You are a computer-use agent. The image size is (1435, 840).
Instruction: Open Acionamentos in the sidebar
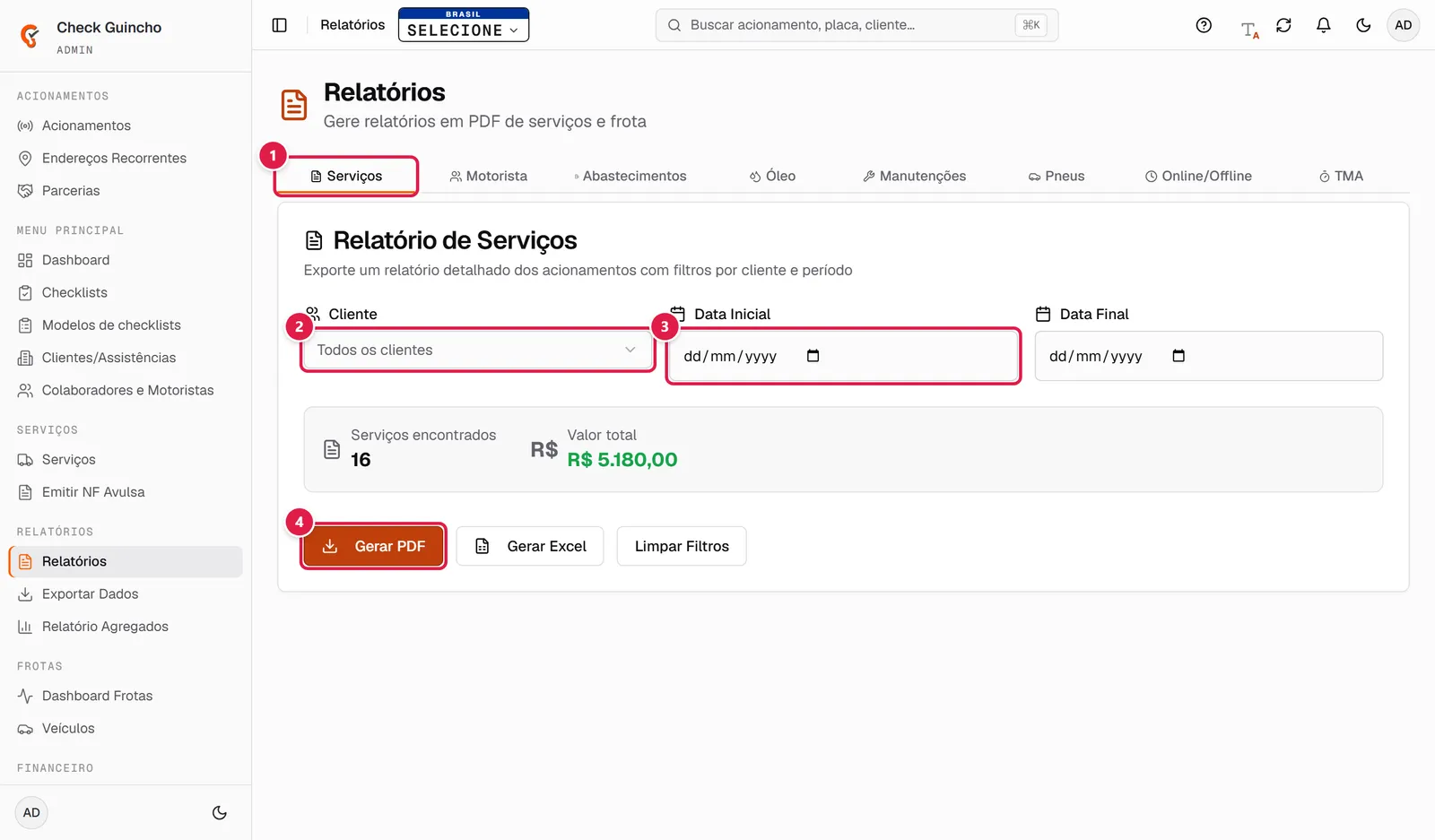coord(126,126)
